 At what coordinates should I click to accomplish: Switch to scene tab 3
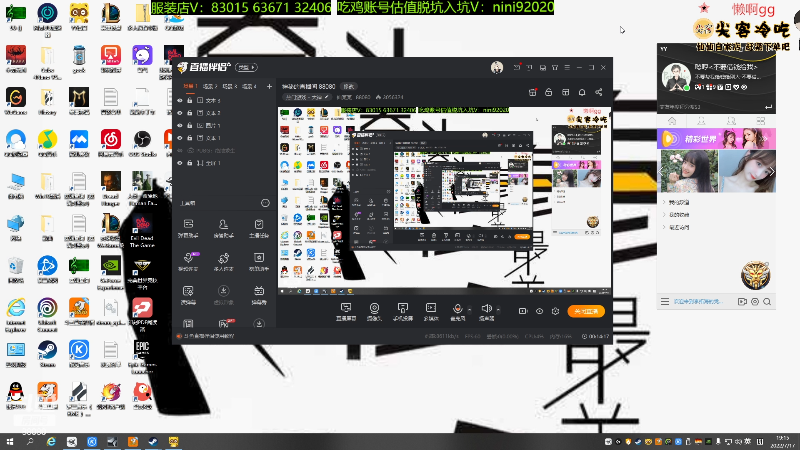230,86
